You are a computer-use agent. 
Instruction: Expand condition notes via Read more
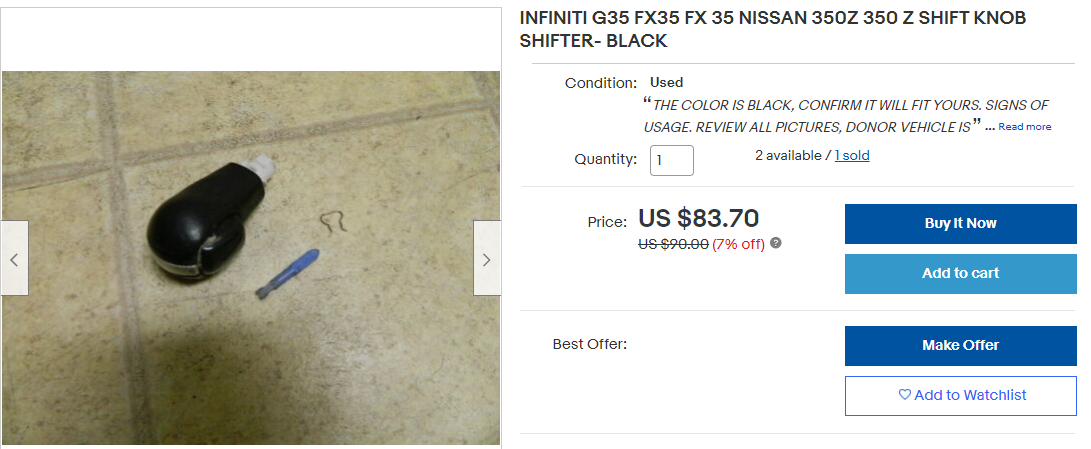1024,127
